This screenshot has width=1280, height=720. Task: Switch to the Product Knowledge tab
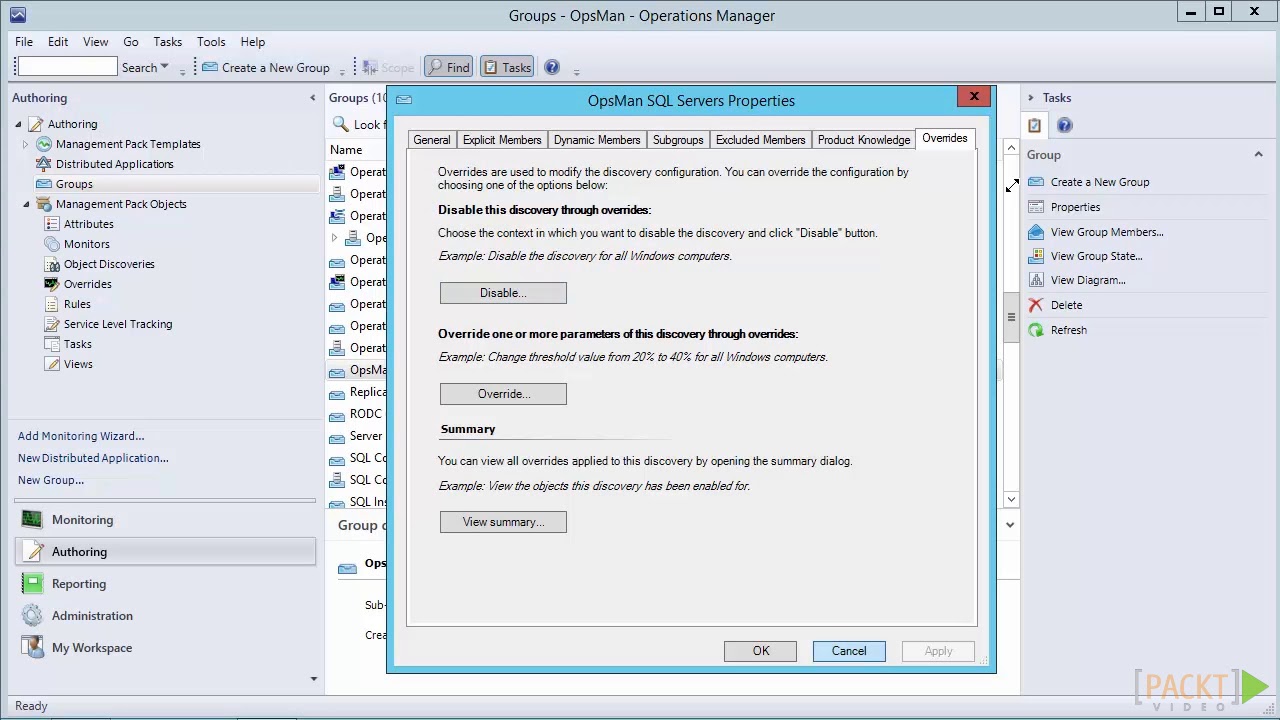tap(864, 140)
